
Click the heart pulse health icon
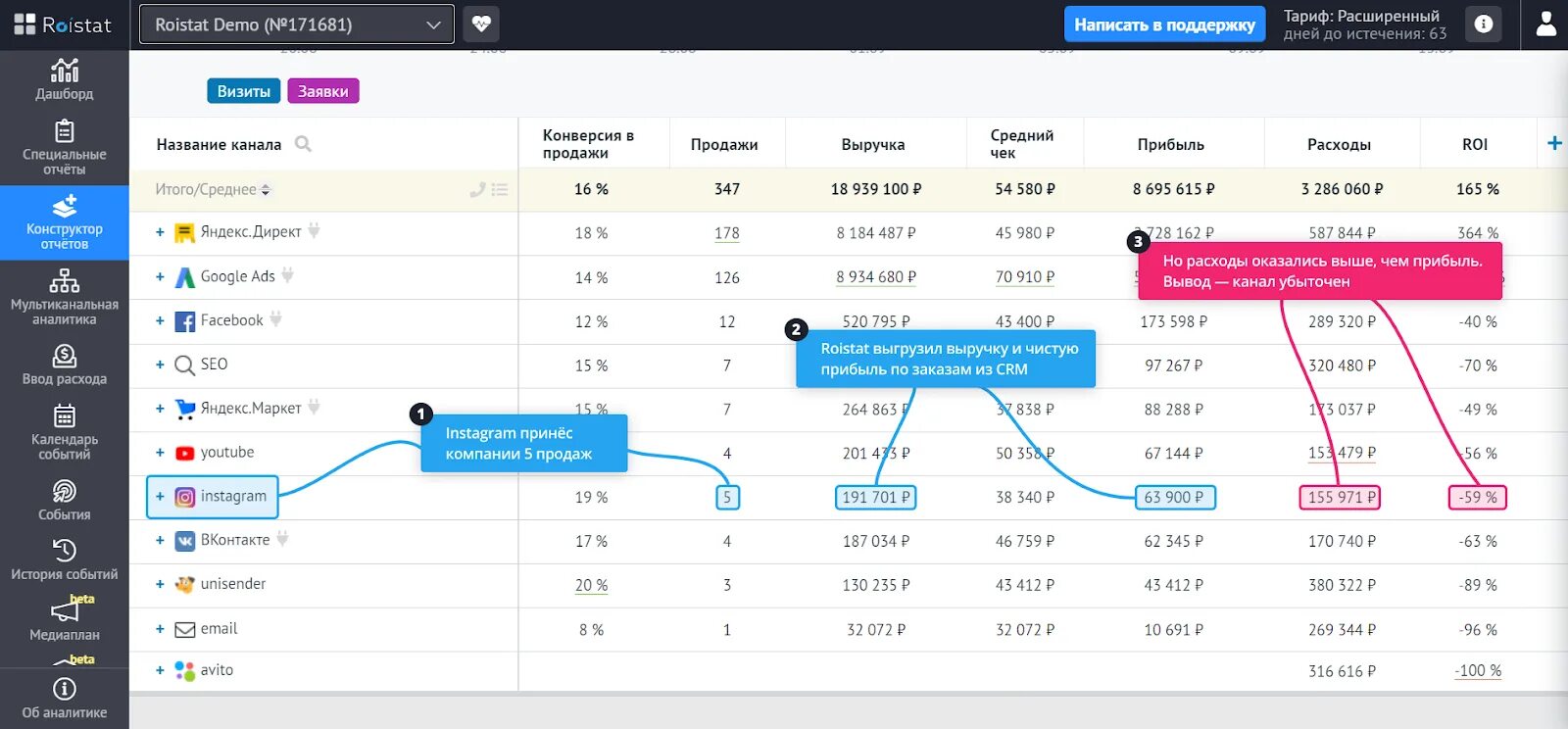[x=481, y=24]
